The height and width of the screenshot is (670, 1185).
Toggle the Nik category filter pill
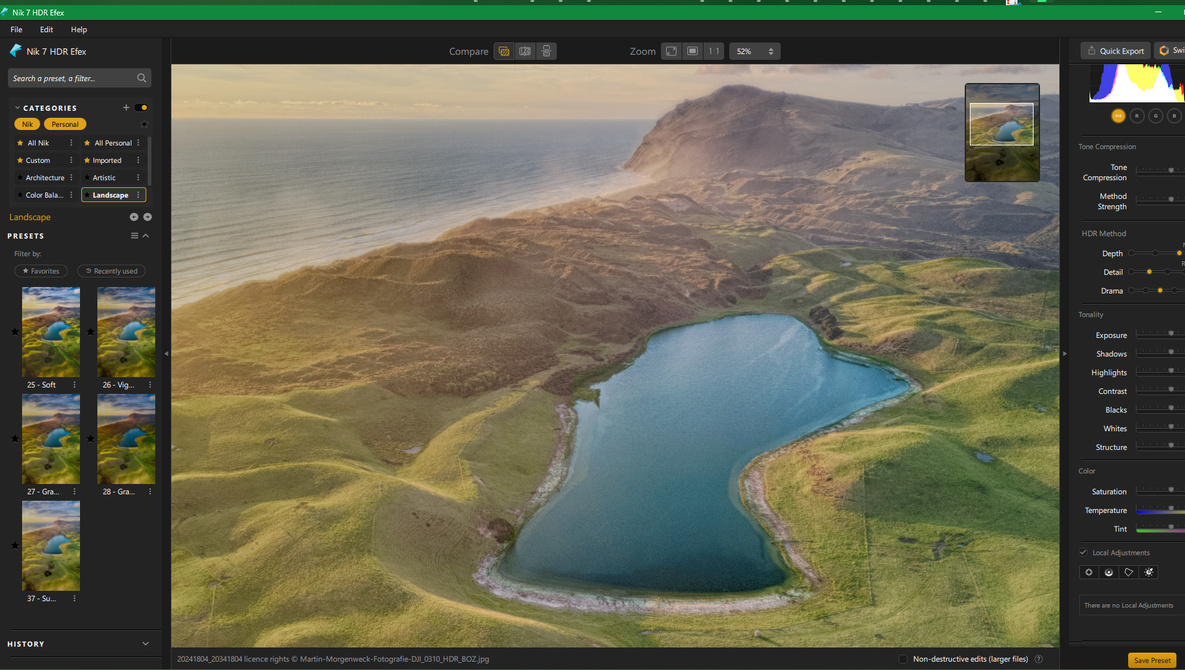(27, 124)
